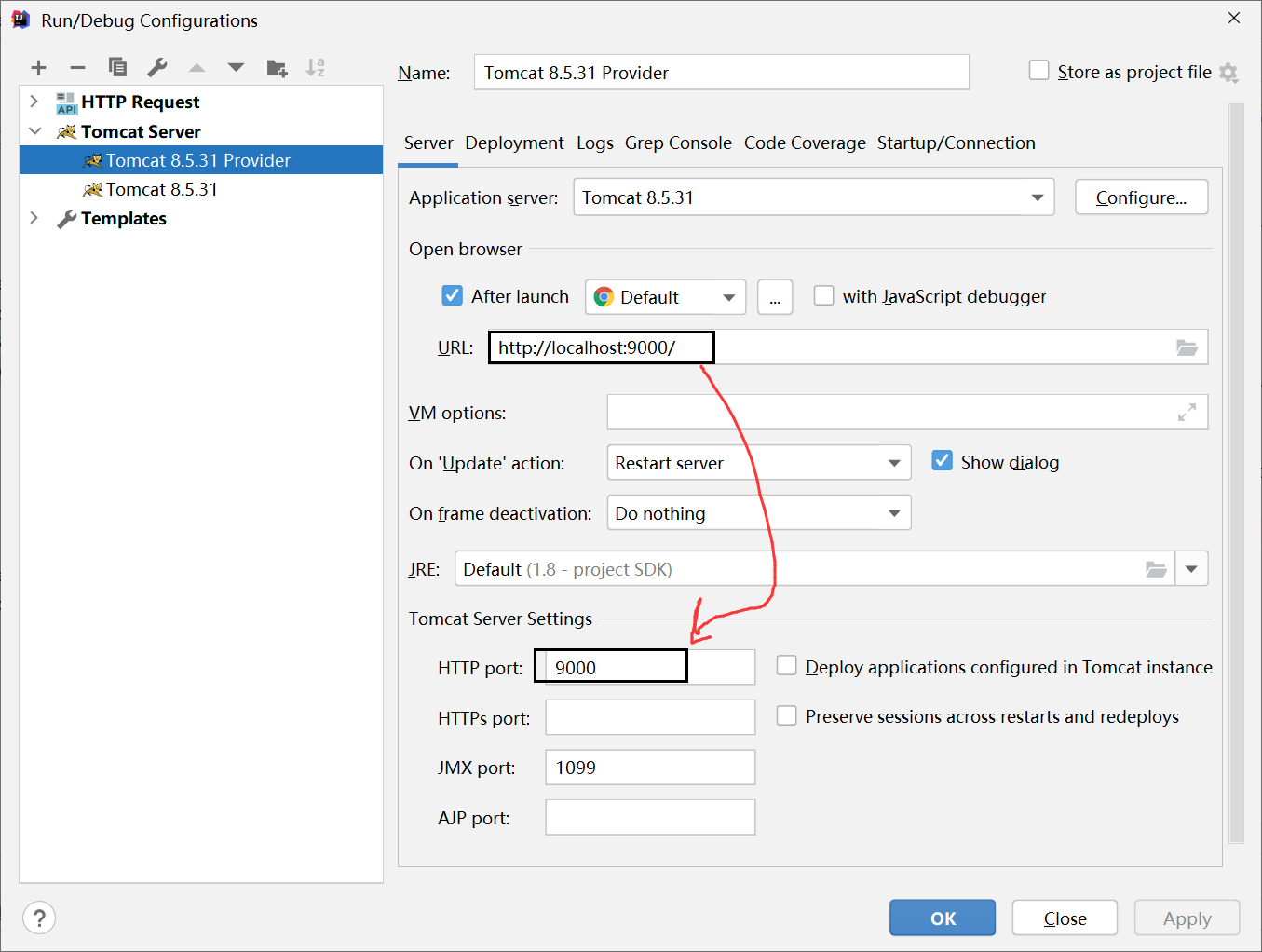
Task: Switch to the Startup/Connection tab
Action: coord(956,143)
